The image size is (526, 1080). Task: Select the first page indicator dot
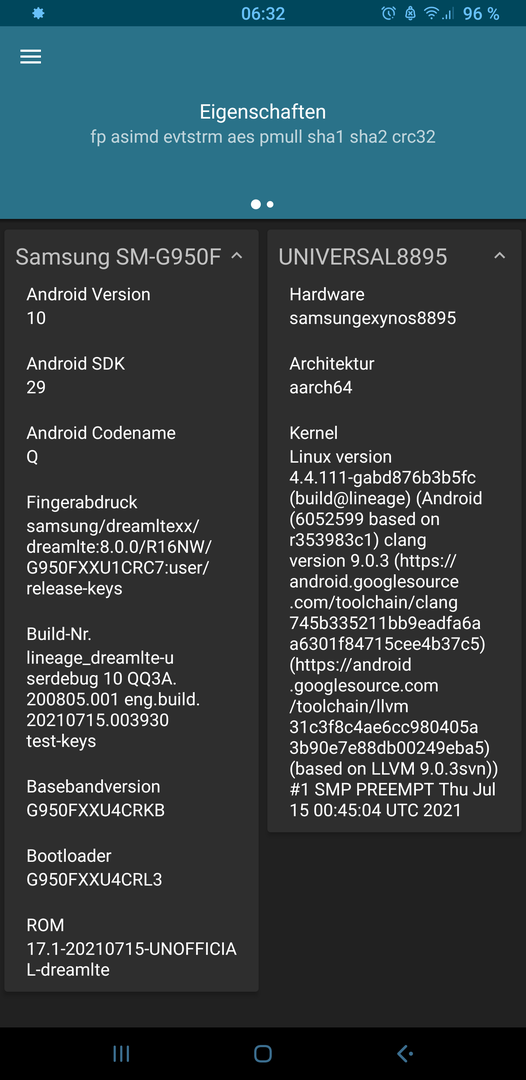pos(256,205)
